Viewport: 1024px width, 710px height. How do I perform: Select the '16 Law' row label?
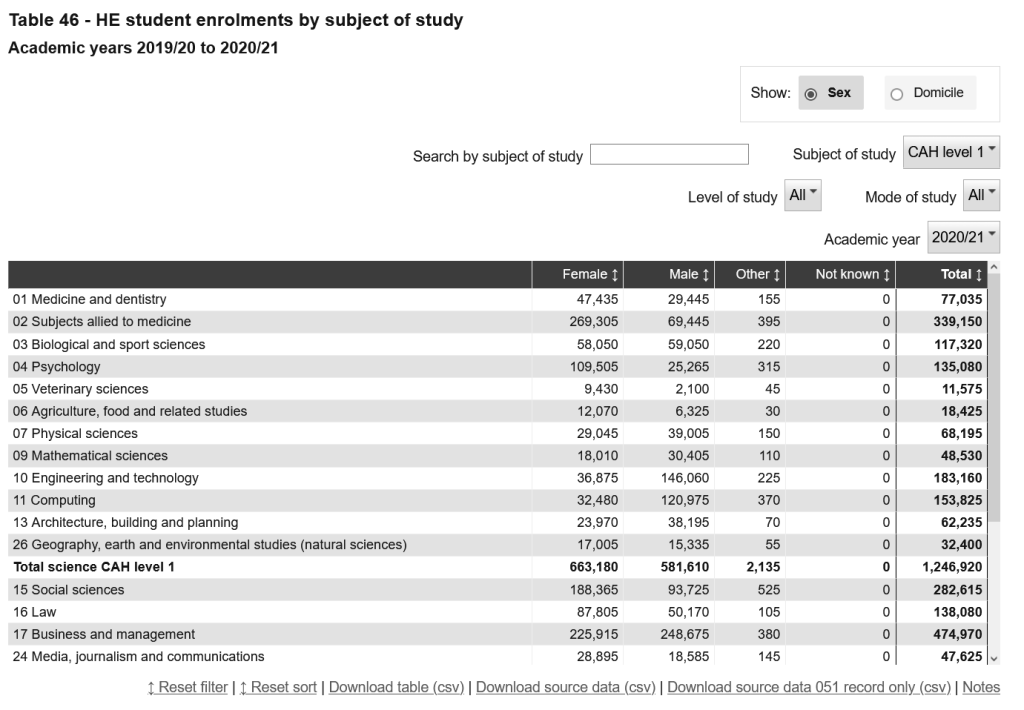coord(35,611)
